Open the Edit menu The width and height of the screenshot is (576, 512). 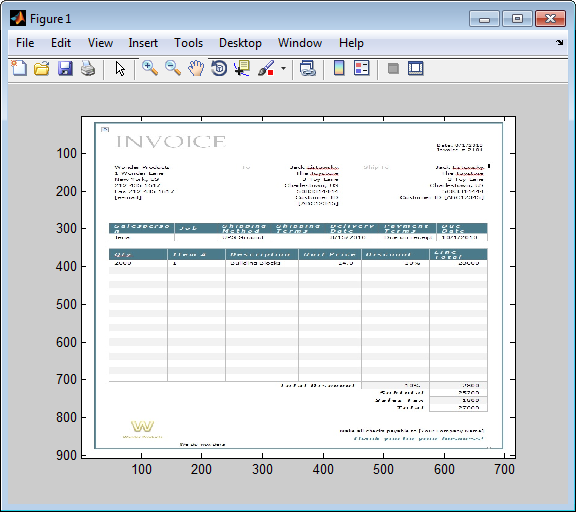[61, 43]
